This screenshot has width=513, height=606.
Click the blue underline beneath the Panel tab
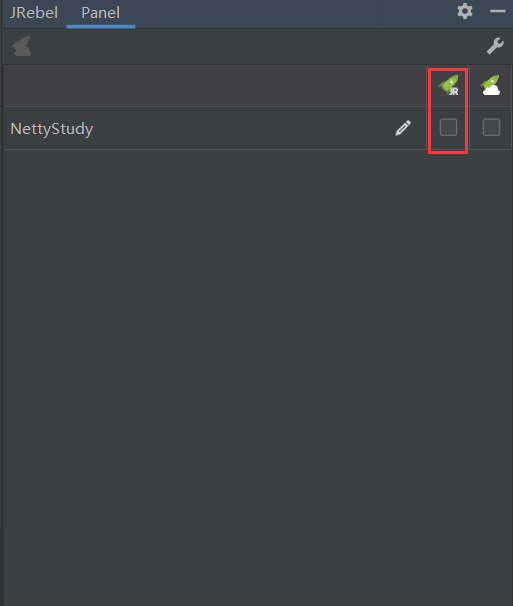pyautogui.click(x=101, y=26)
